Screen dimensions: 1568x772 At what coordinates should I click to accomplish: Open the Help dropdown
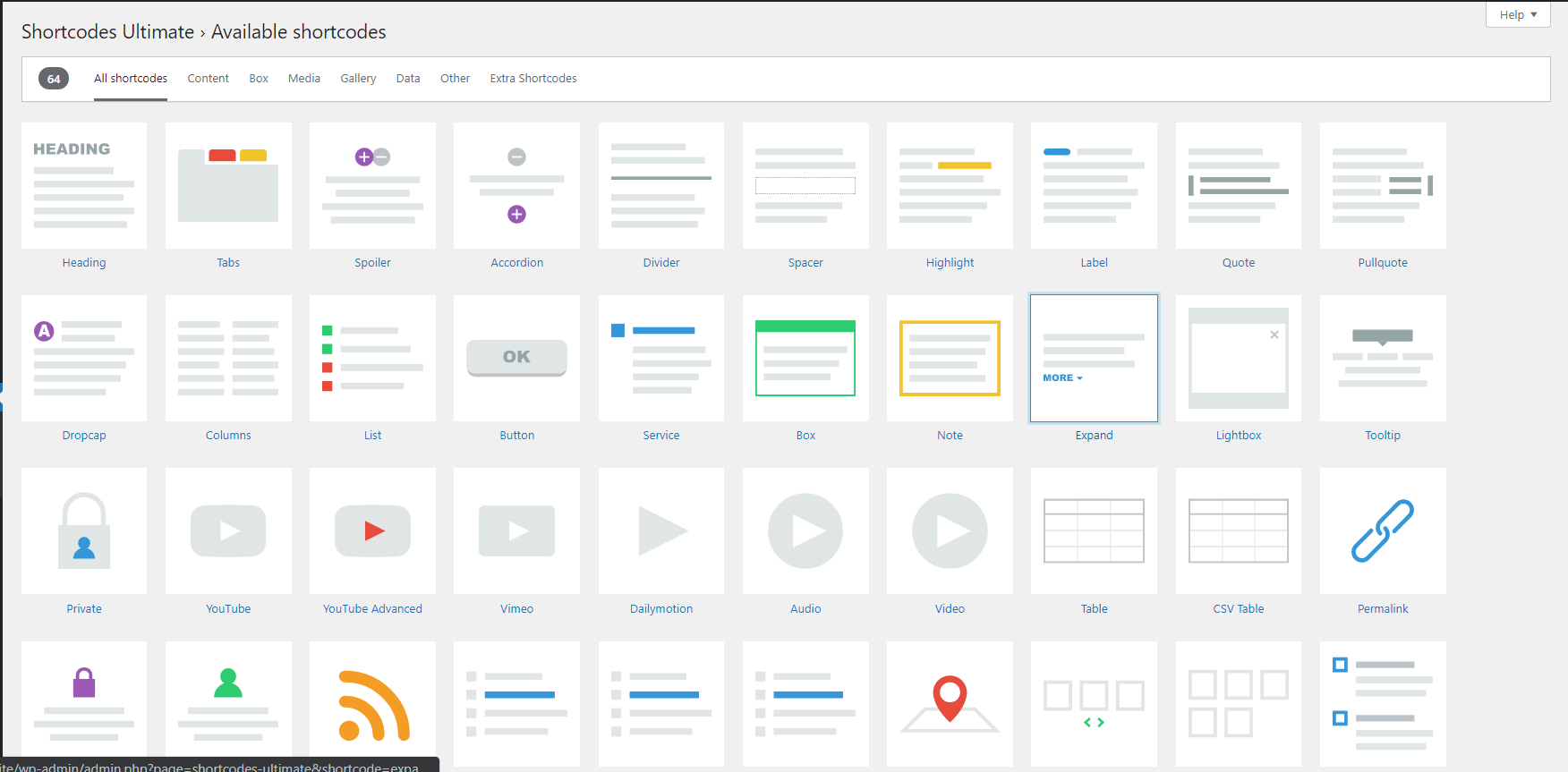[1518, 15]
